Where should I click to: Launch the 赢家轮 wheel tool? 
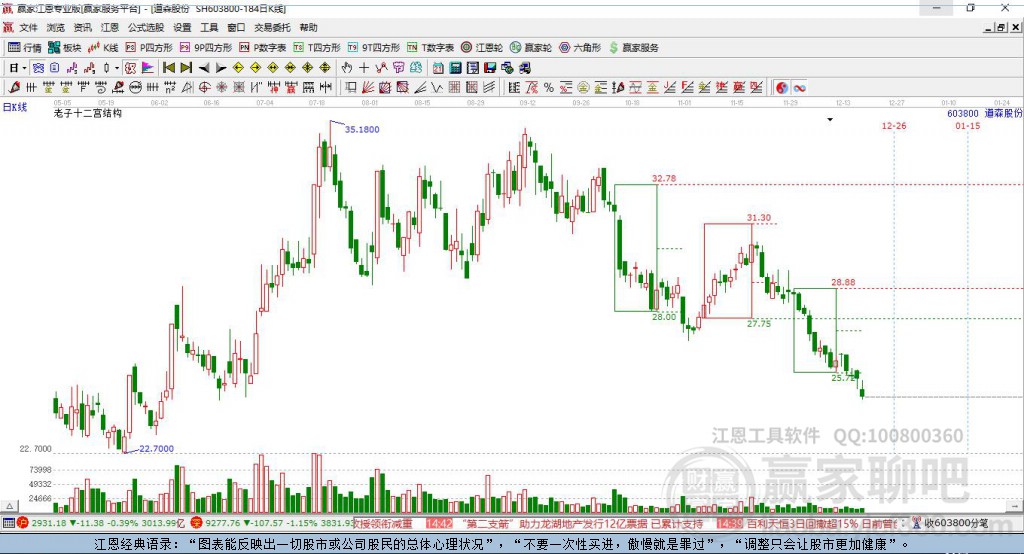pos(531,48)
